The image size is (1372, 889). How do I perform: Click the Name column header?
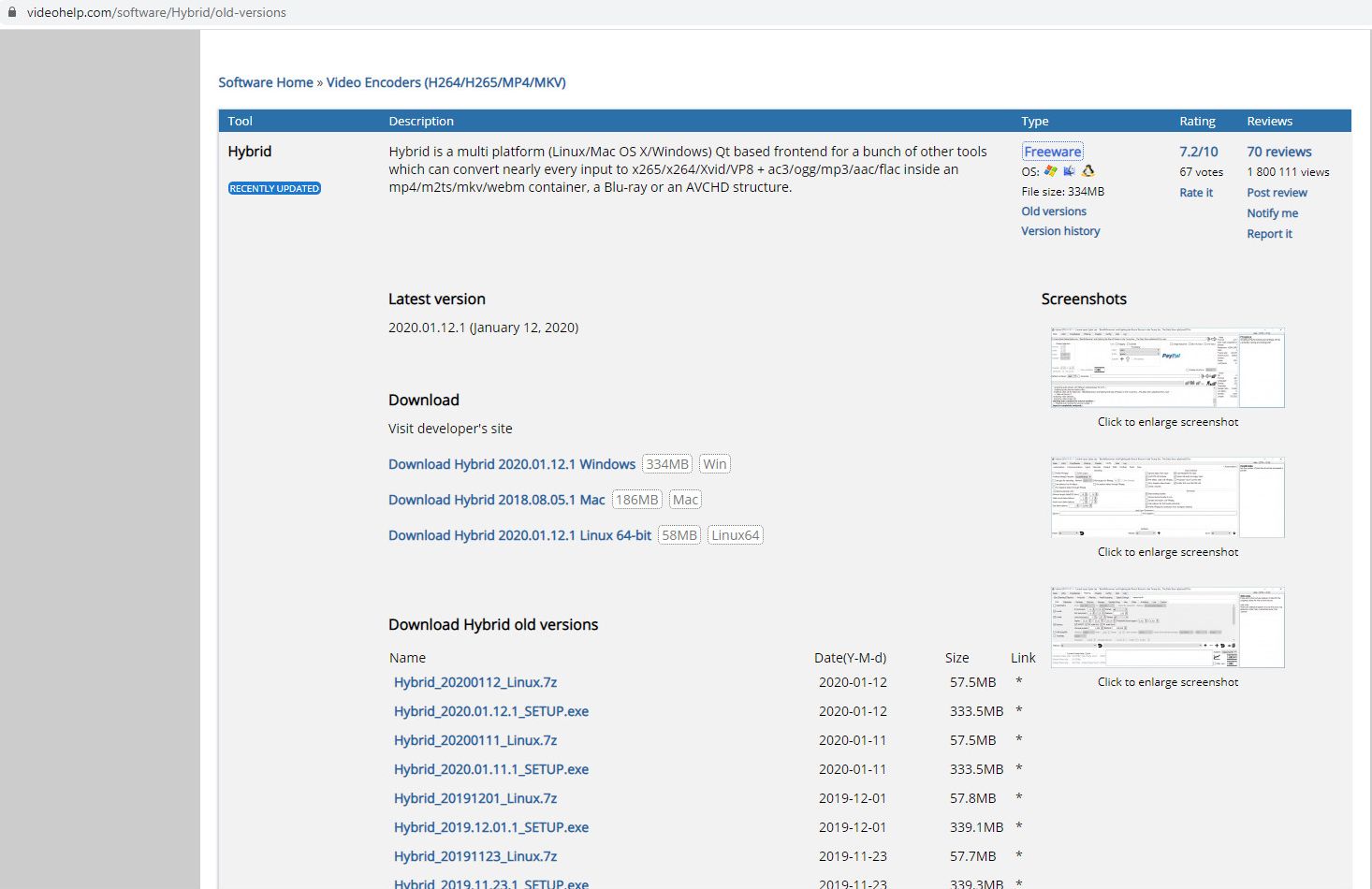point(407,658)
